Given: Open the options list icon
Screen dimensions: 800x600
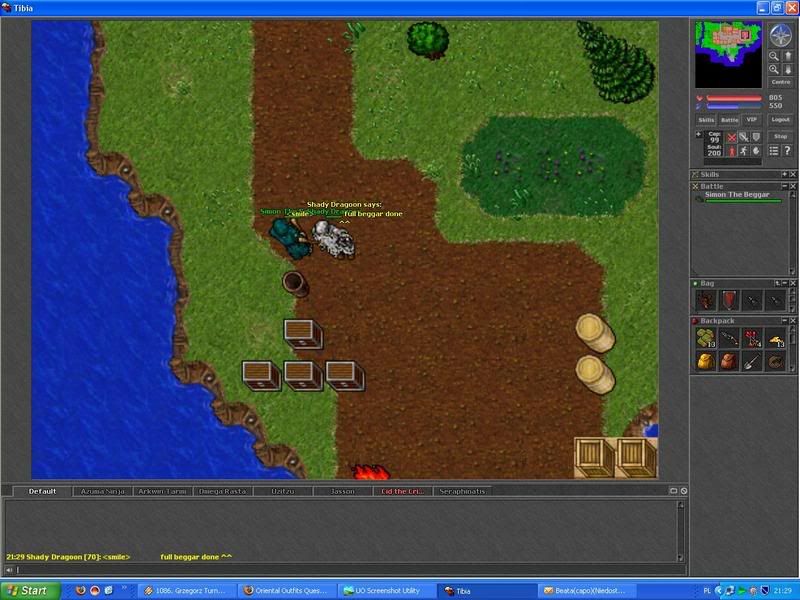Looking at the screenshot, I should (x=774, y=151).
